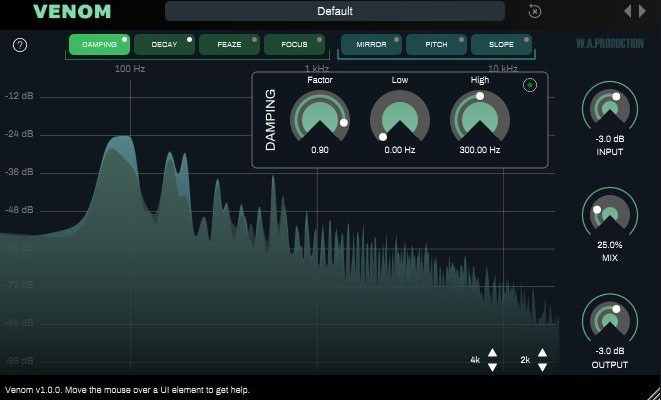Click the resize handle in bottom-right corner

pyautogui.click(x=654, y=393)
